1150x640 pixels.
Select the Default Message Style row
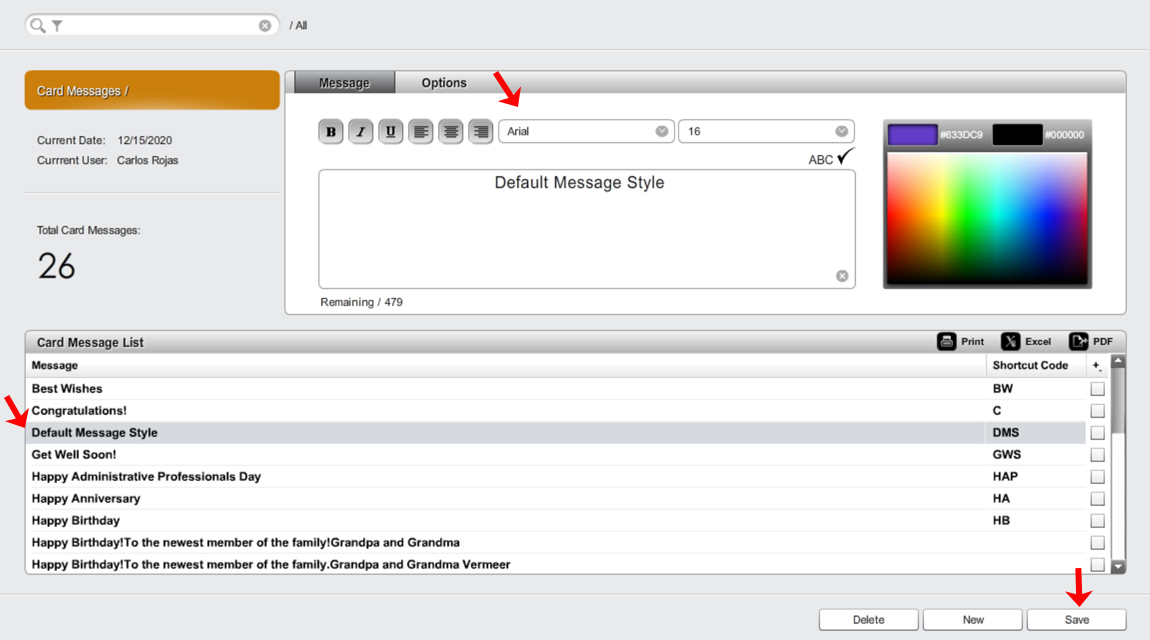point(556,433)
